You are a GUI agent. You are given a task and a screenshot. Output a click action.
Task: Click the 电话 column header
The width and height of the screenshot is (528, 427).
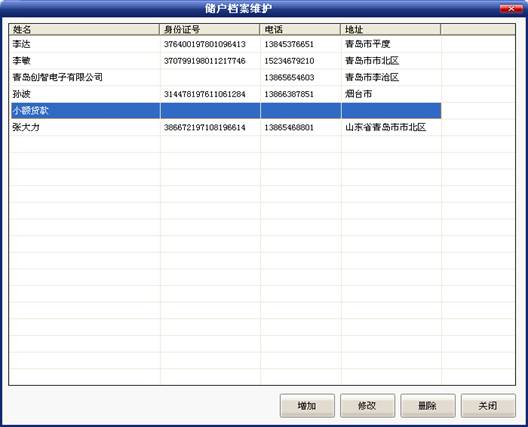[300, 29]
